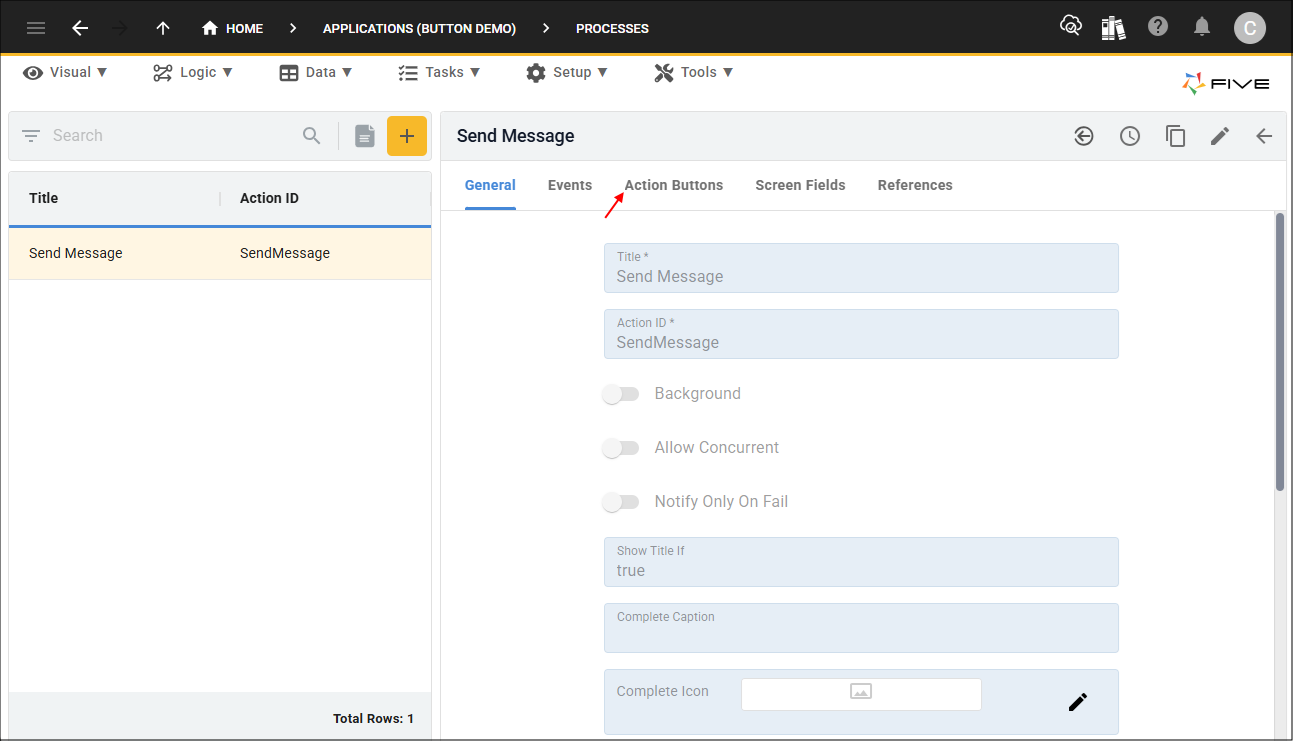This screenshot has height=741, width=1293.
Task: Go back with the top-bar back arrow
Action: click(x=80, y=28)
